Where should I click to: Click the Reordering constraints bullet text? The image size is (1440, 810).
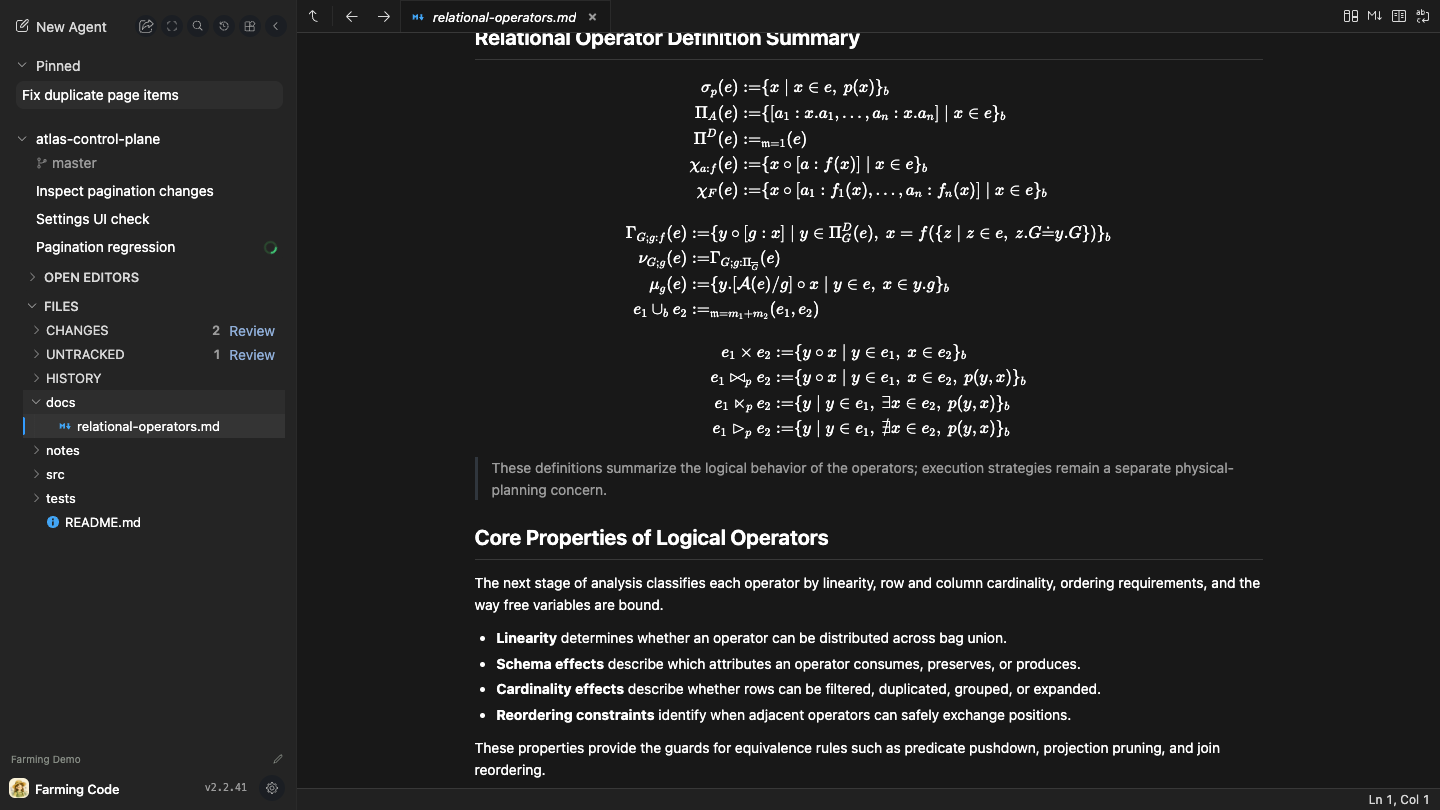click(783, 715)
